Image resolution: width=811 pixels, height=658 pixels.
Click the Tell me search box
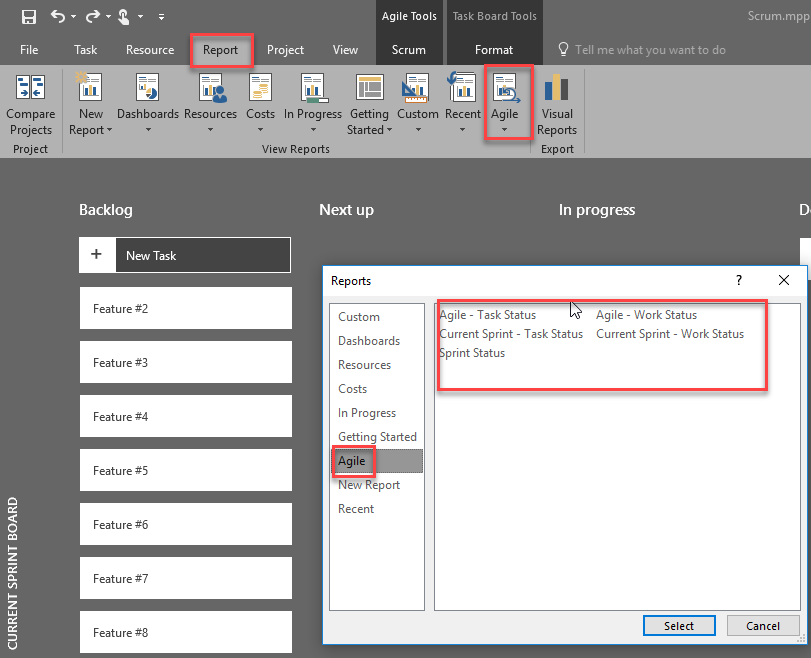(x=650, y=50)
